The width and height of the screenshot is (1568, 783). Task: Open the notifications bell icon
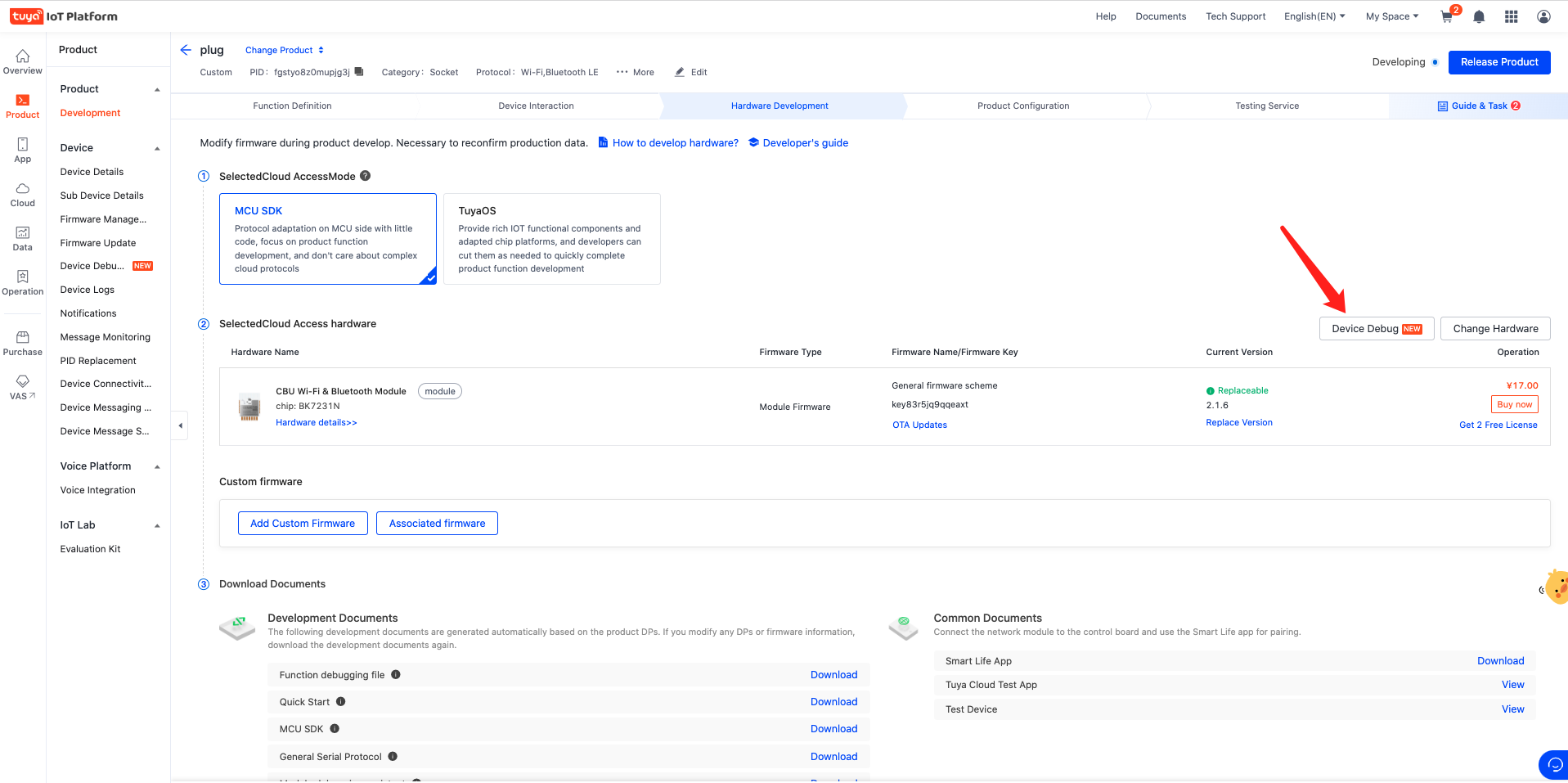pyautogui.click(x=1479, y=16)
